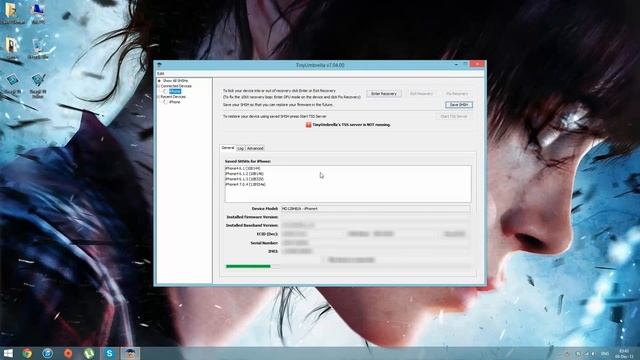640x360 pixels.
Task: Collapse the Recent Devices tree node
Action: click(159, 97)
